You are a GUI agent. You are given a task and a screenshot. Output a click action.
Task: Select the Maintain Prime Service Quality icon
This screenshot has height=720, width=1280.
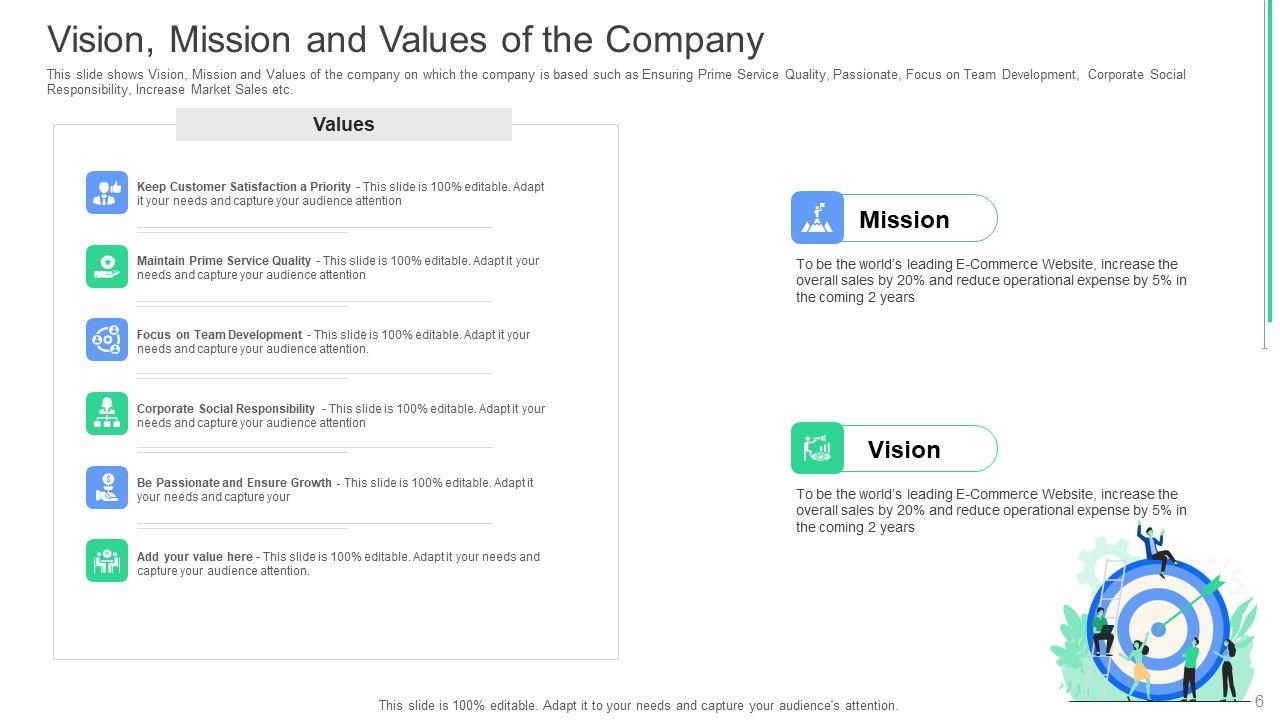coord(107,266)
